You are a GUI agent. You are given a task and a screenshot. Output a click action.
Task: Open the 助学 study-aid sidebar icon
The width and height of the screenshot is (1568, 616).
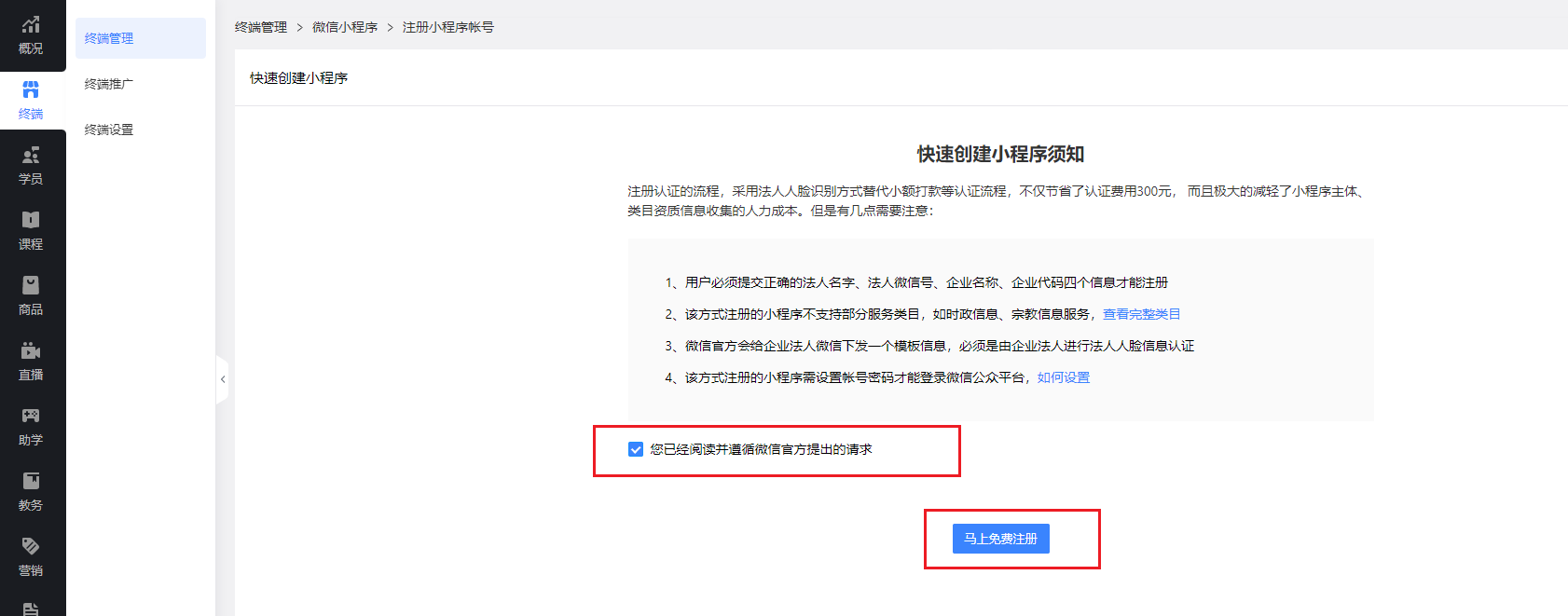tap(31, 427)
